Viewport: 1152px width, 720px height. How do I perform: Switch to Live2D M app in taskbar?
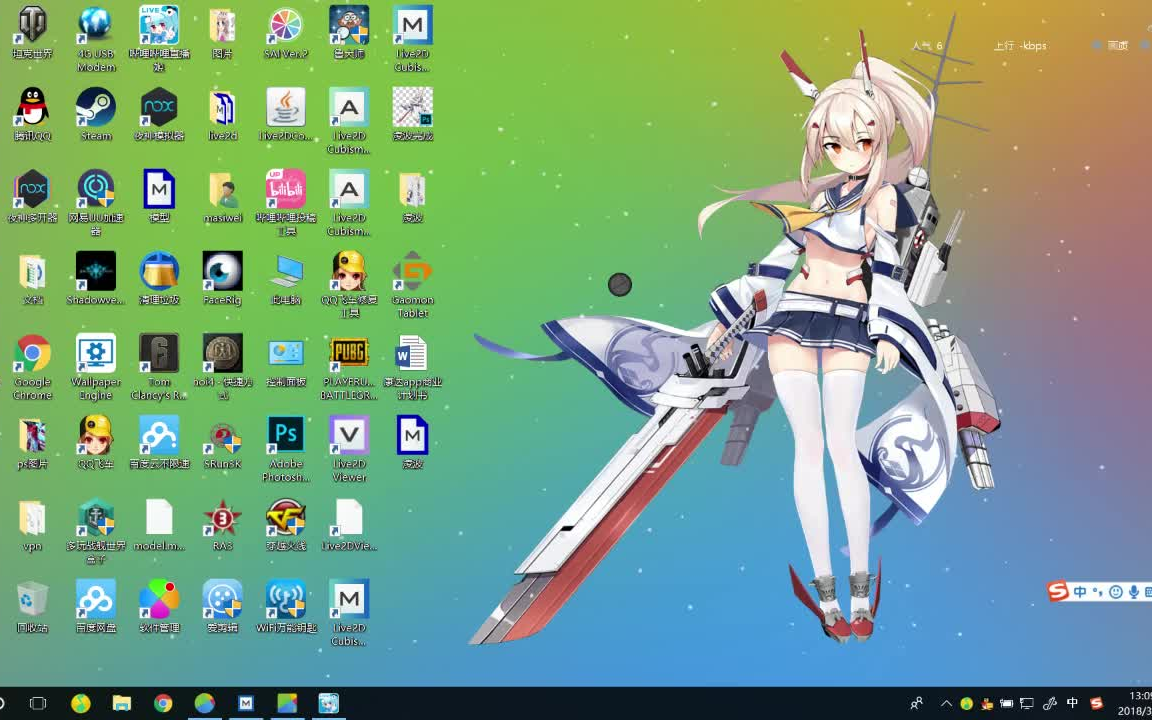click(245, 704)
